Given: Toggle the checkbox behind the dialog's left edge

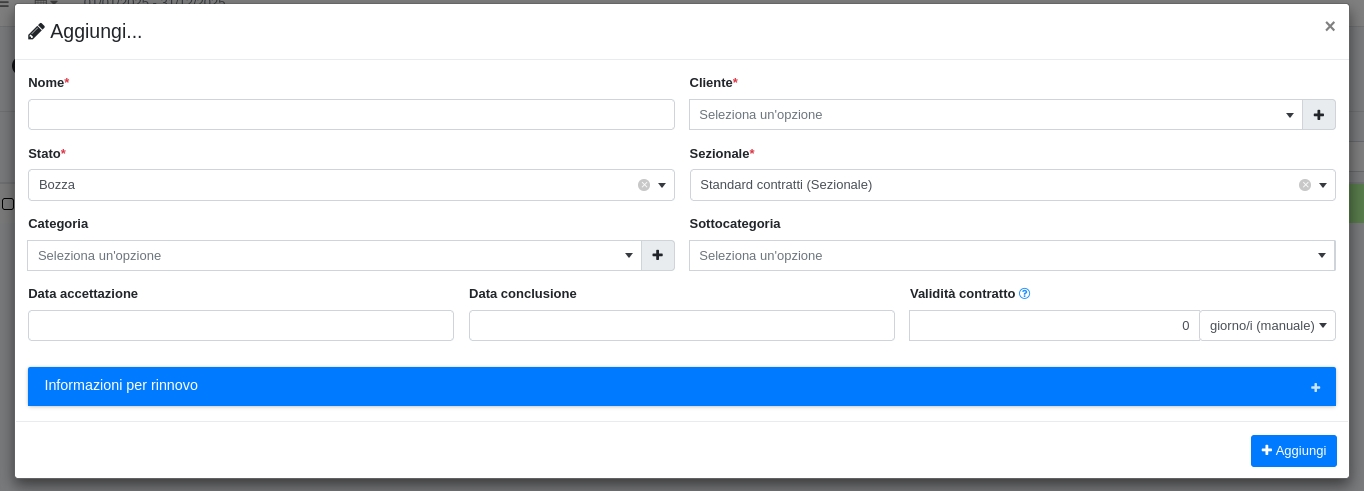Looking at the screenshot, I should coord(7,204).
